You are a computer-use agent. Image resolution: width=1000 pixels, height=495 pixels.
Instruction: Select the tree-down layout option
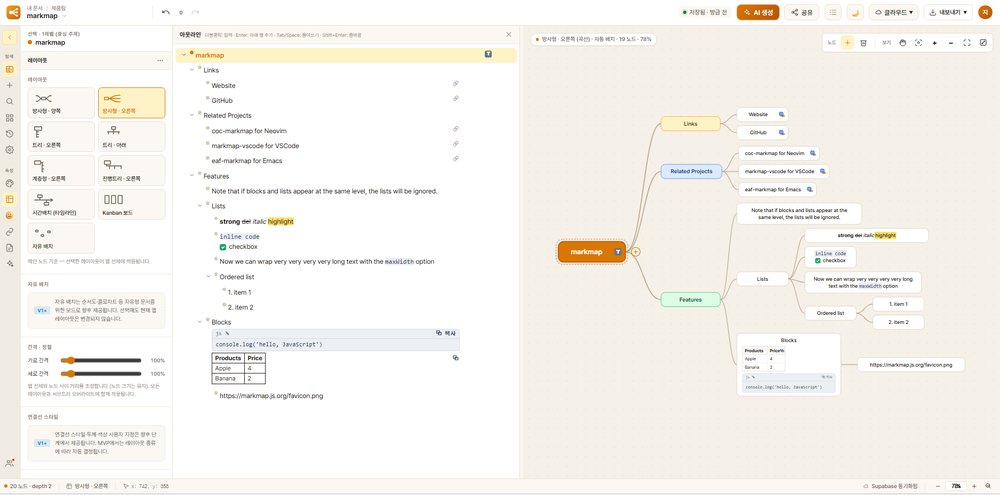pos(131,137)
